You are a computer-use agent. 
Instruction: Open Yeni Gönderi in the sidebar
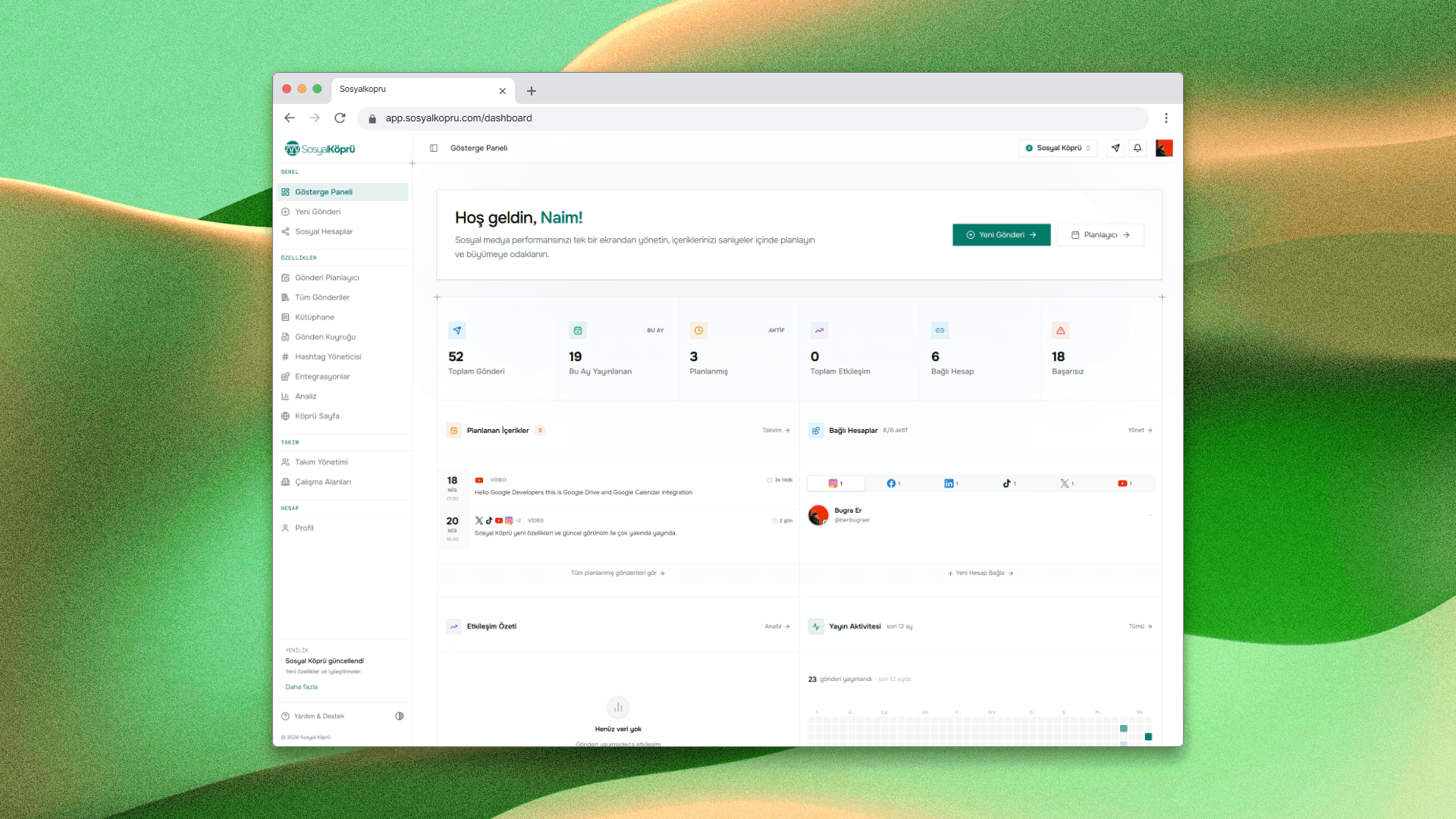pyautogui.click(x=342, y=212)
